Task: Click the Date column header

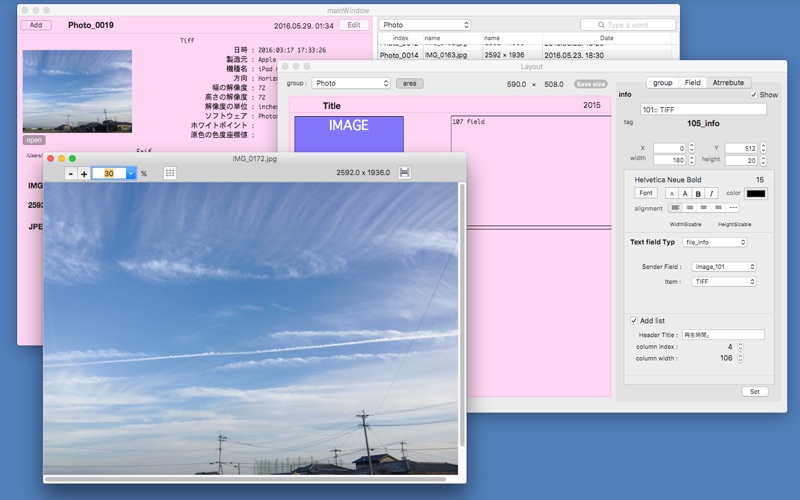Action: point(607,38)
